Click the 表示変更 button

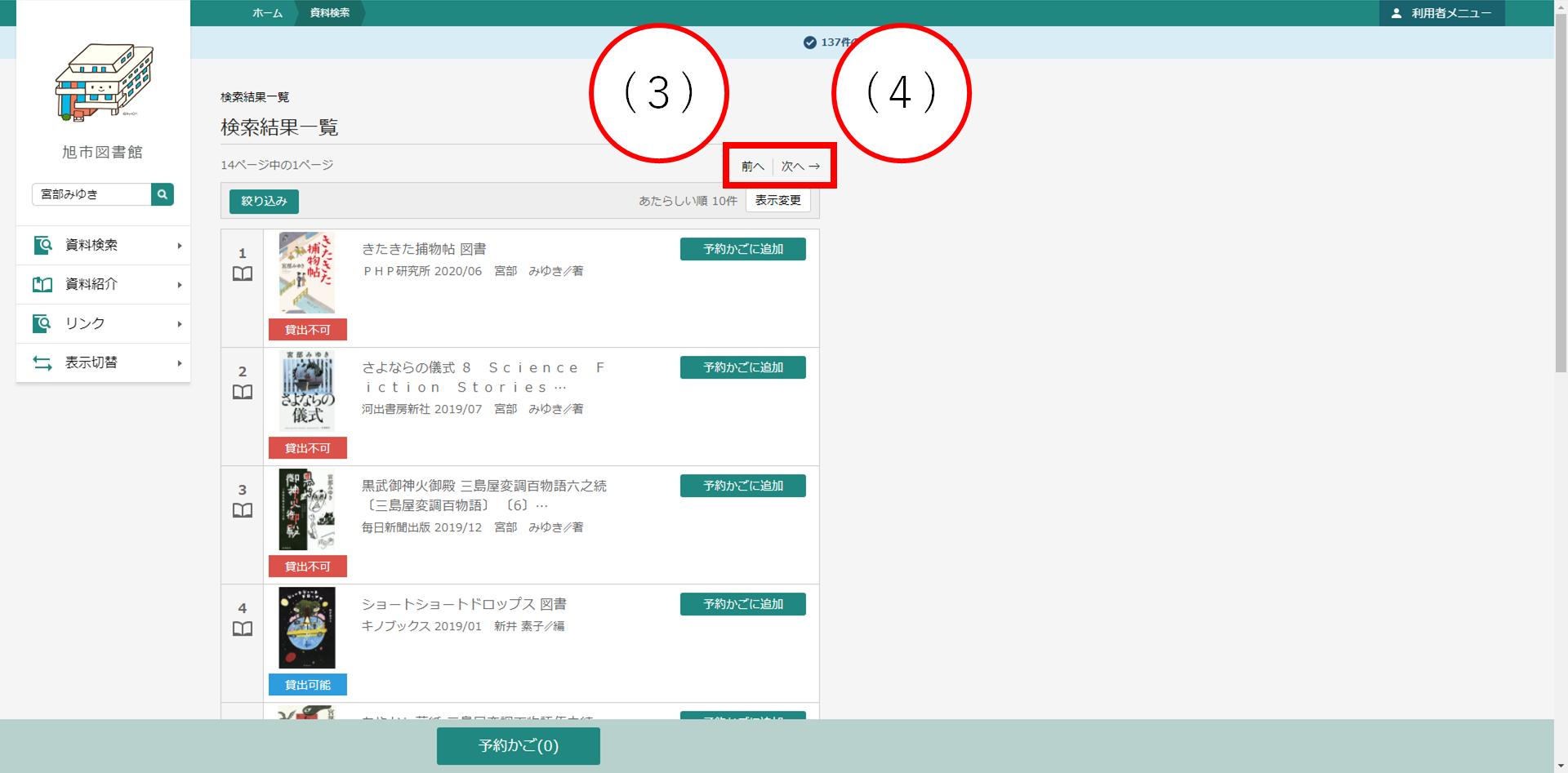coord(777,200)
